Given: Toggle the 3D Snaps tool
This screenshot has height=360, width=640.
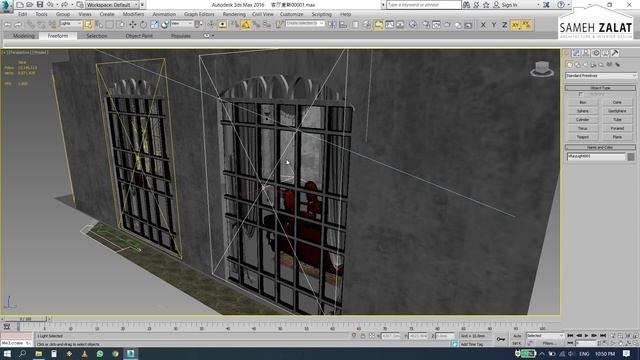Looking at the screenshot, I should 235,25.
